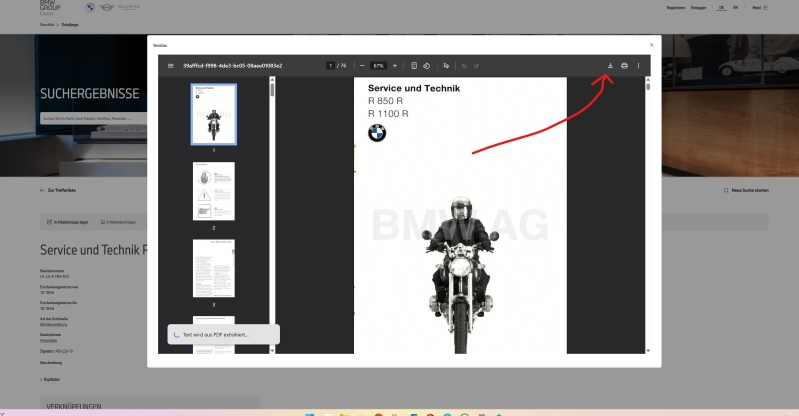The image size is (799, 416).
Task: Click document scroll-up arrow at right
Action: [648, 80]
